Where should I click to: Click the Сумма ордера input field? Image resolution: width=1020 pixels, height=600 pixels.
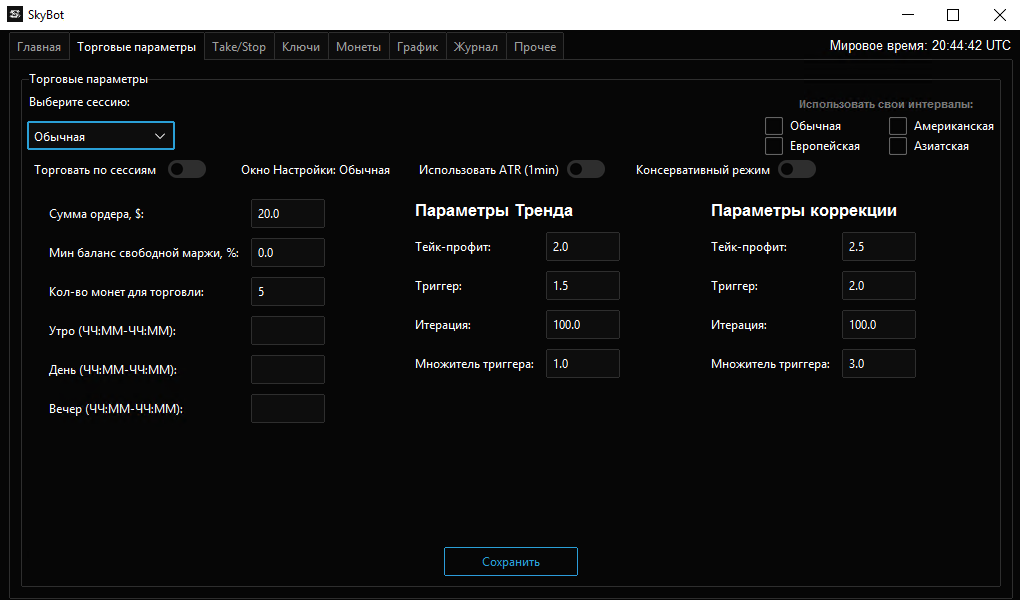(x=288, y=213)
